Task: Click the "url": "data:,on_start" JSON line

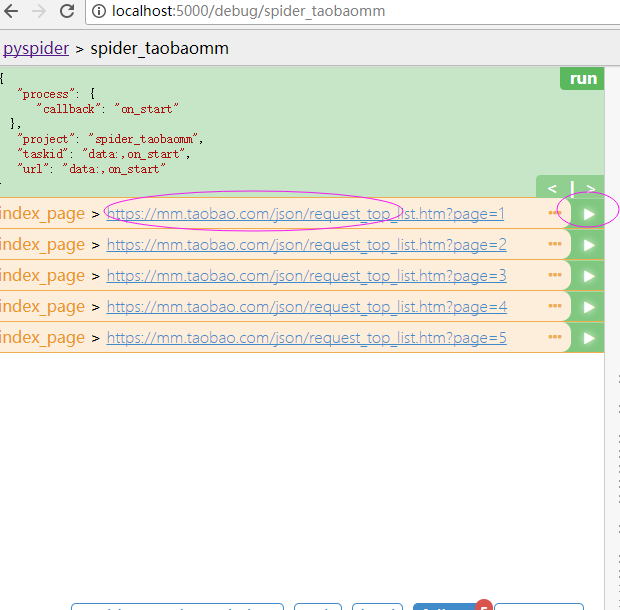Action: (91, 169)
